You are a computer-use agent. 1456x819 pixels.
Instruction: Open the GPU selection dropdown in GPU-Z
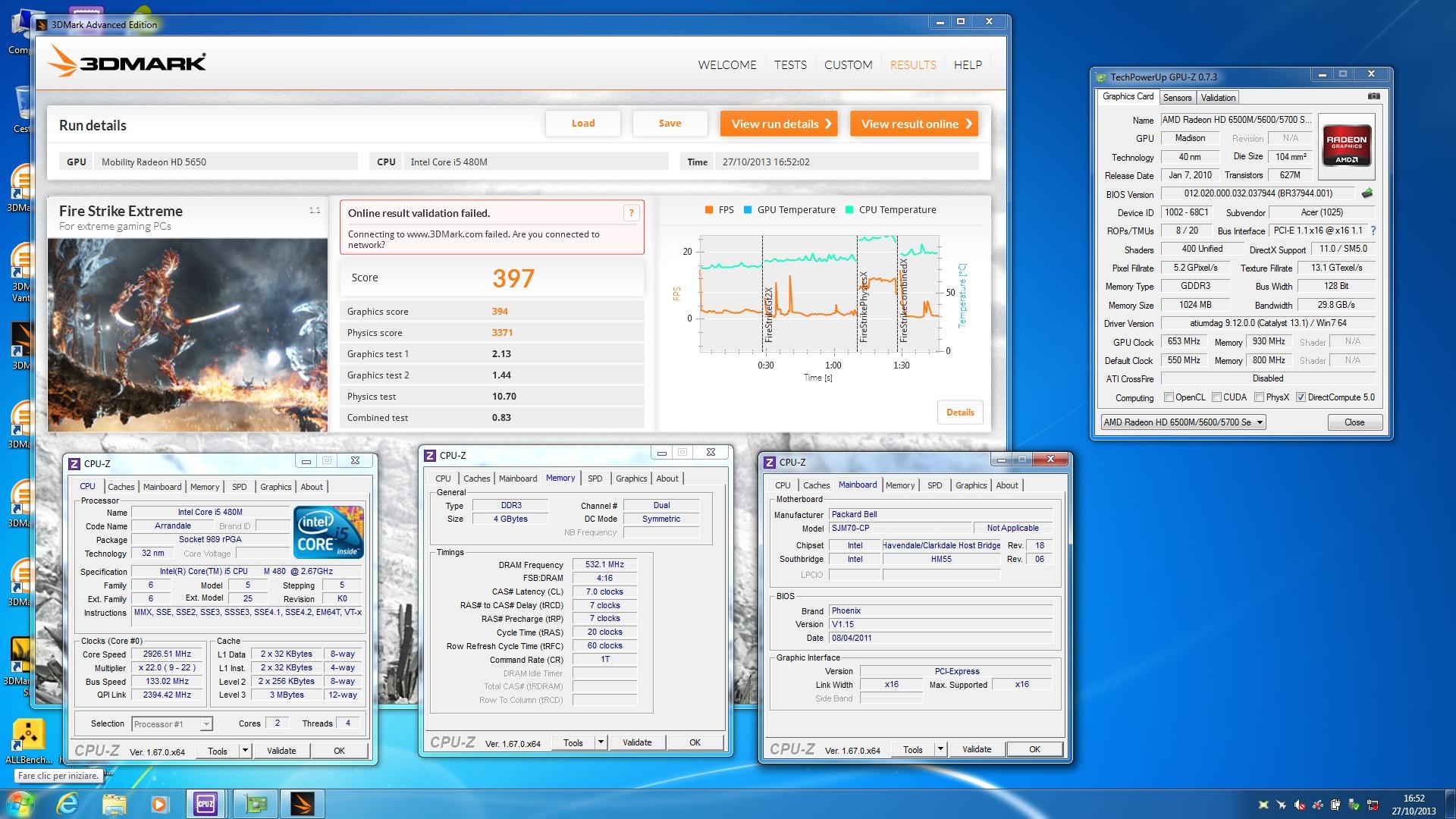(x=1183, y=422)
